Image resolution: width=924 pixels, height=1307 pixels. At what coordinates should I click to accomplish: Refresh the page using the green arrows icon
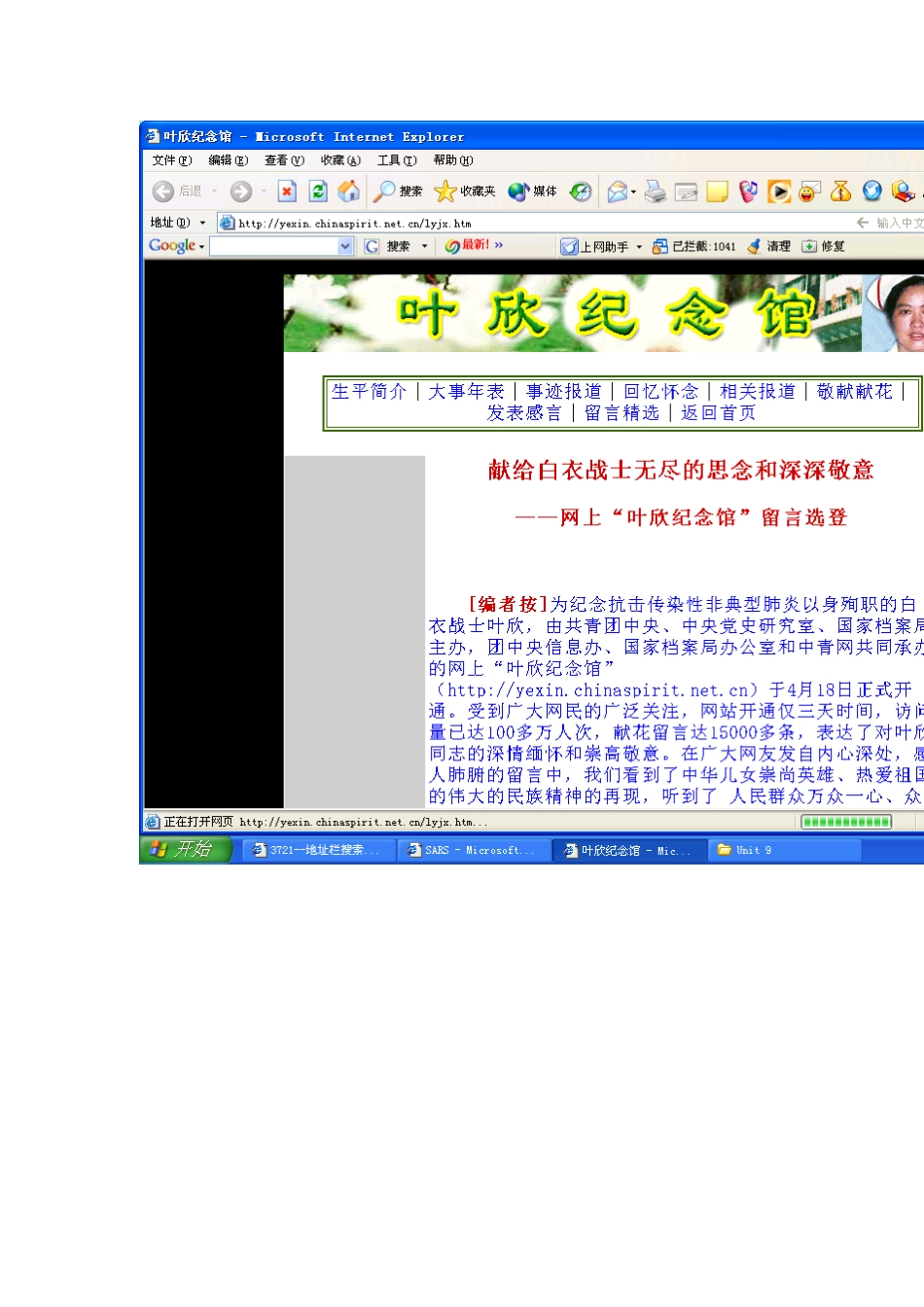pos(318,192)
